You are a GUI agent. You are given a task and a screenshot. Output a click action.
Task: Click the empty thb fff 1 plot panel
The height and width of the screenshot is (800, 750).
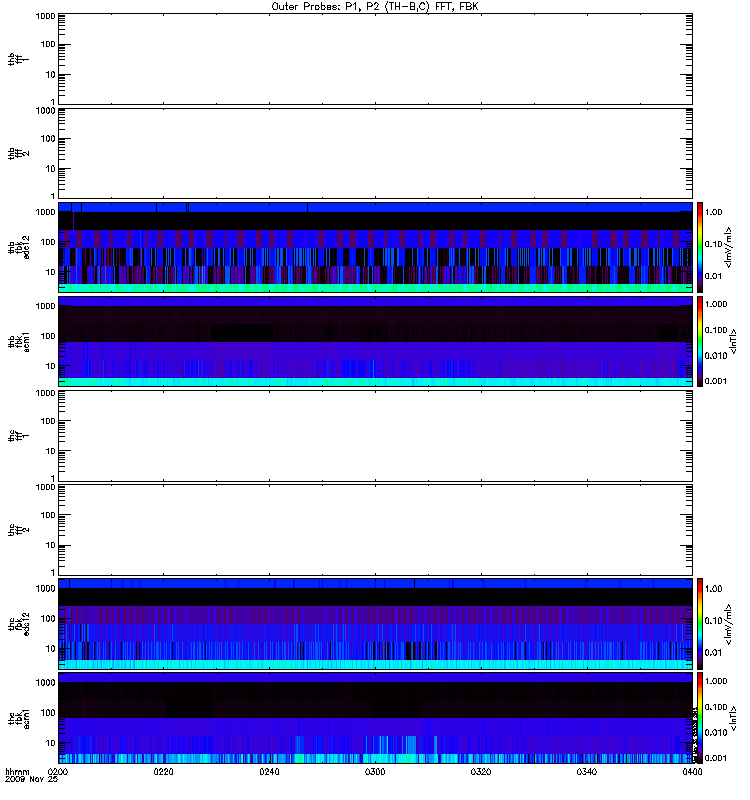[375, 59]
